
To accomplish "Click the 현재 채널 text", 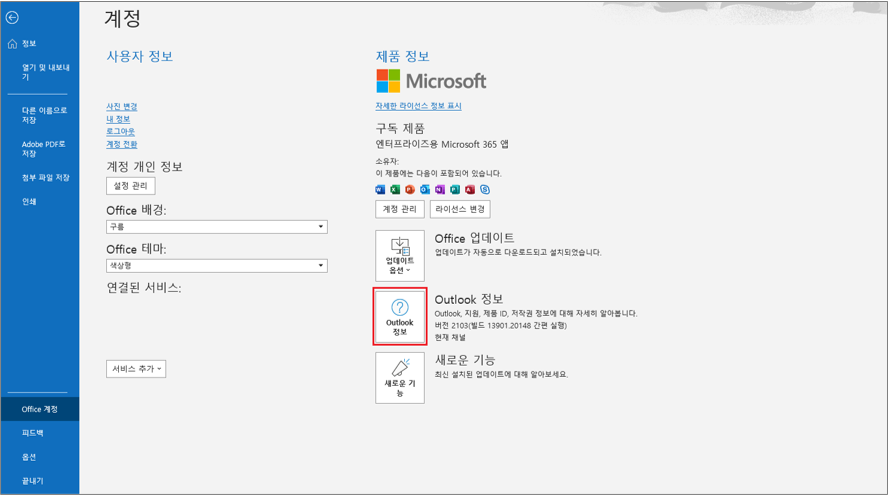I will click(450, 337).
